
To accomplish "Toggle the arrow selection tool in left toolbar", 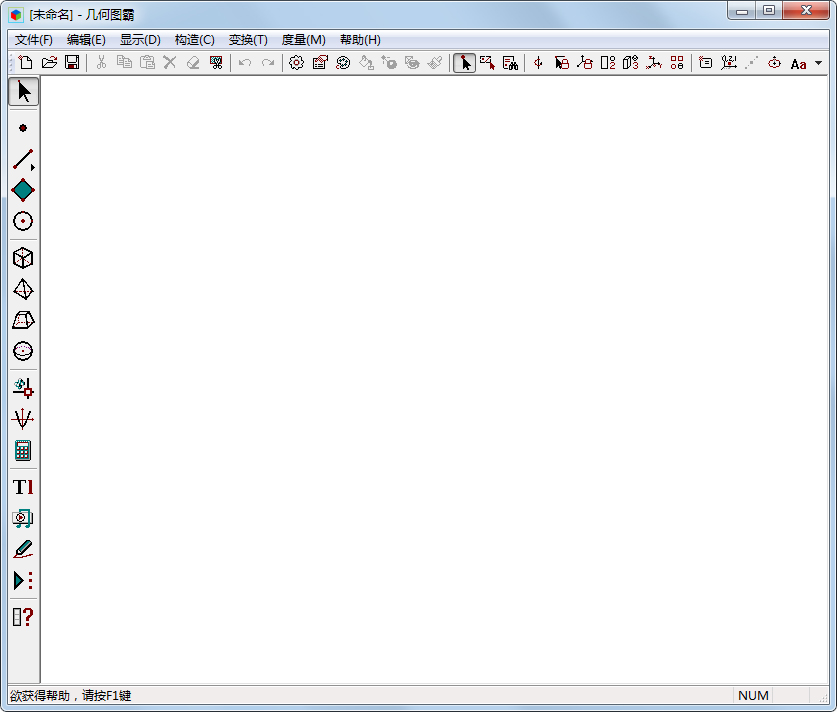I will pos(23,92).
